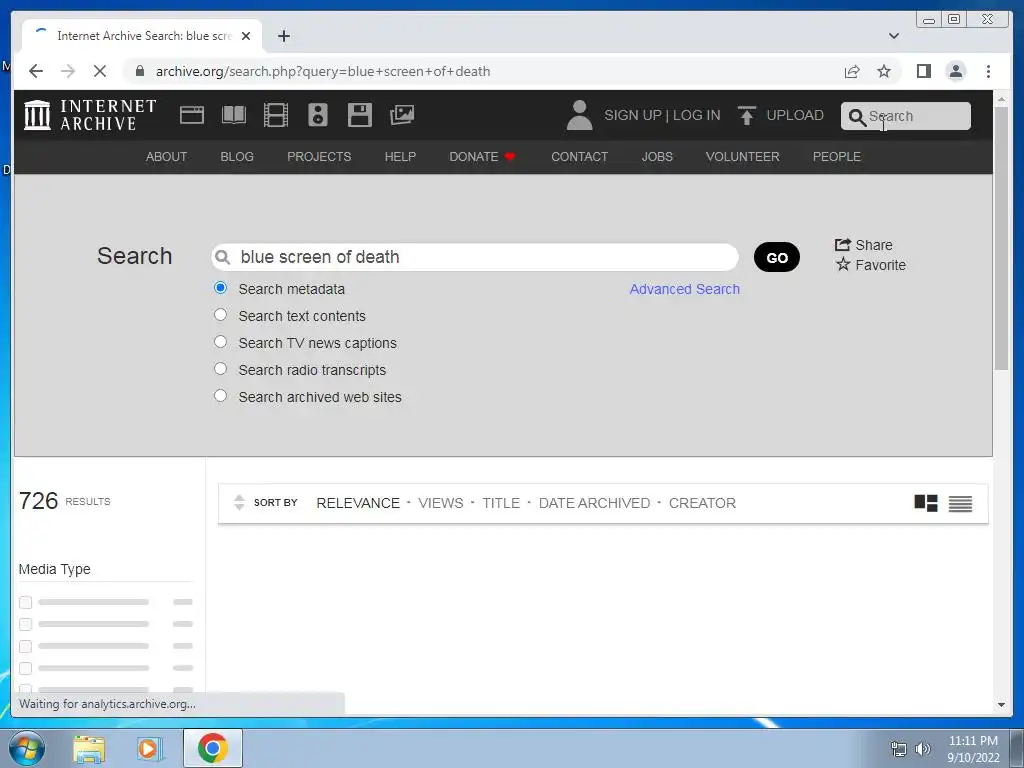Image resolution: width=1024 pixels, height=768 pixels.
Task: Bookmark this page with the star
Action: [x=884, y=71]
